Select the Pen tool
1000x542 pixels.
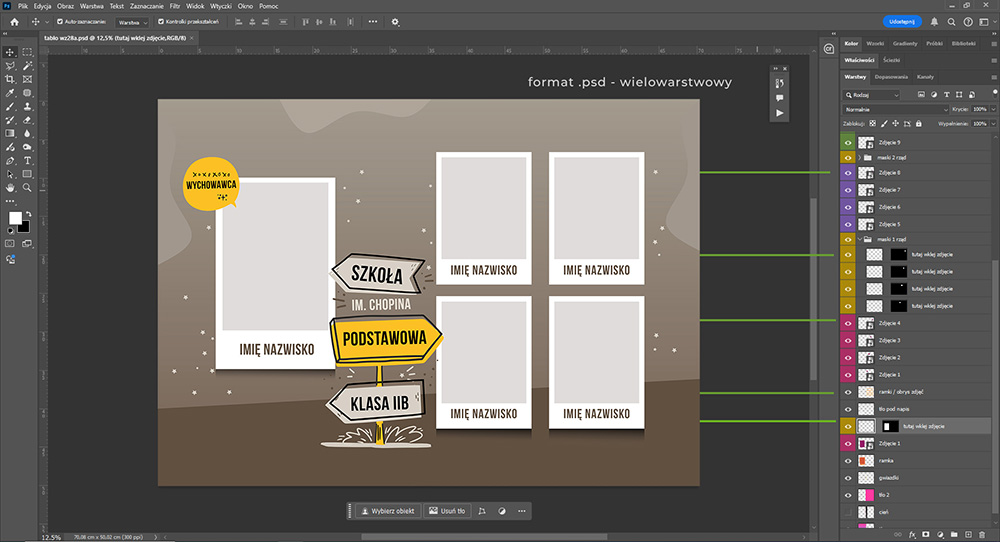click(x=10, y=161)
